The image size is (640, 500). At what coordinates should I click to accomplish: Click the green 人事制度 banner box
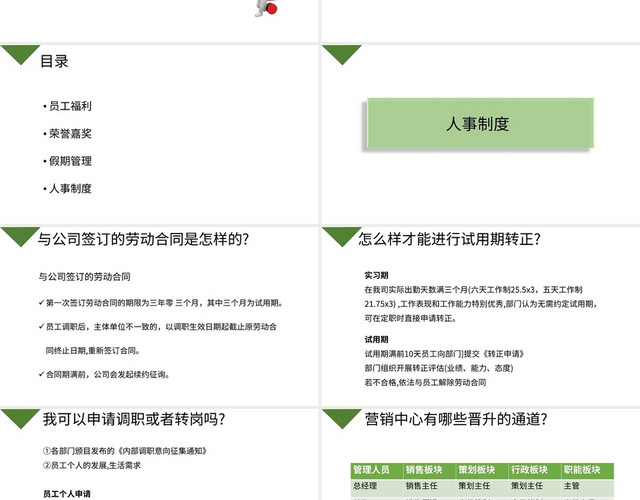click(x=480, y=123)
